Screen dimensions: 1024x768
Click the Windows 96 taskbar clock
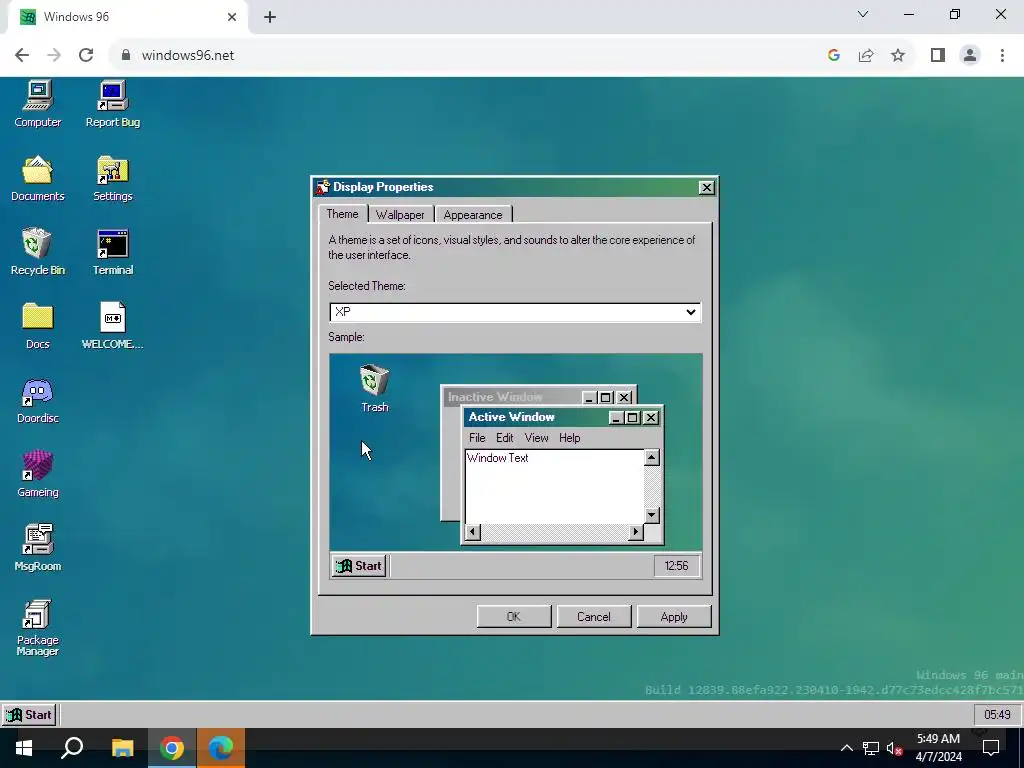pyautogui.click(x=997, y=715)
